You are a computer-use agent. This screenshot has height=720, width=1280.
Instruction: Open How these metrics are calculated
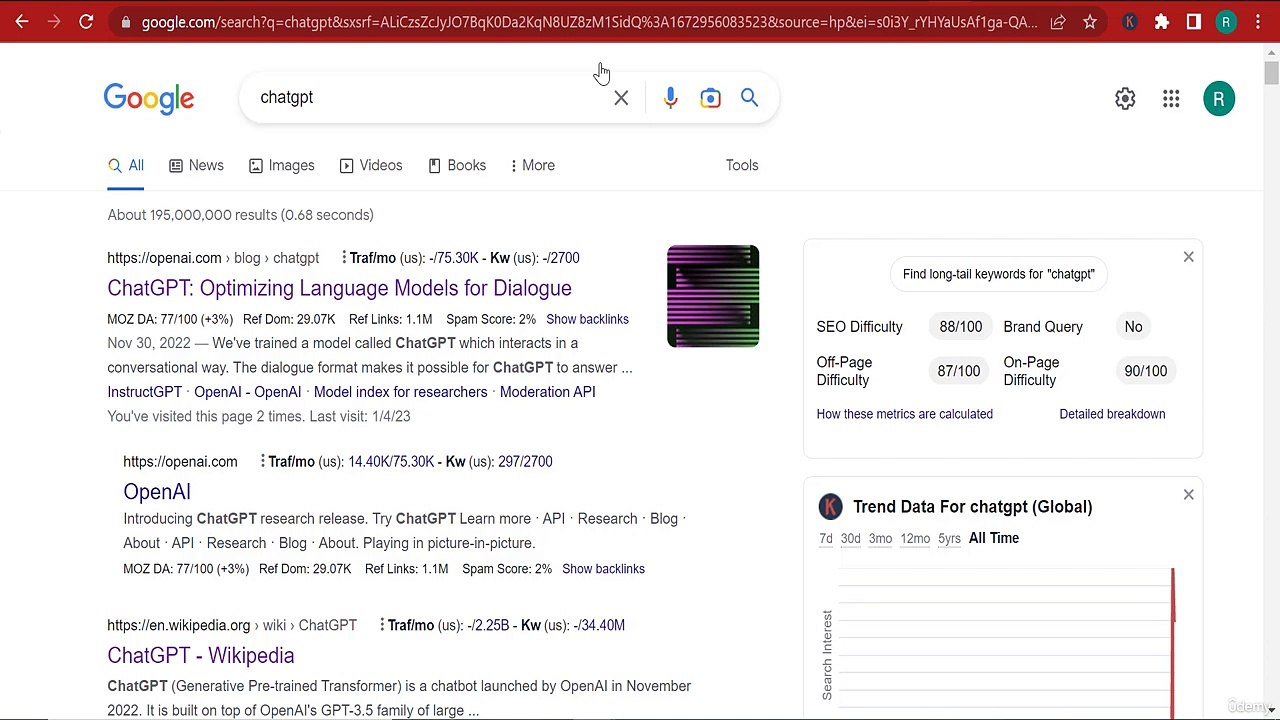(904, 414)
